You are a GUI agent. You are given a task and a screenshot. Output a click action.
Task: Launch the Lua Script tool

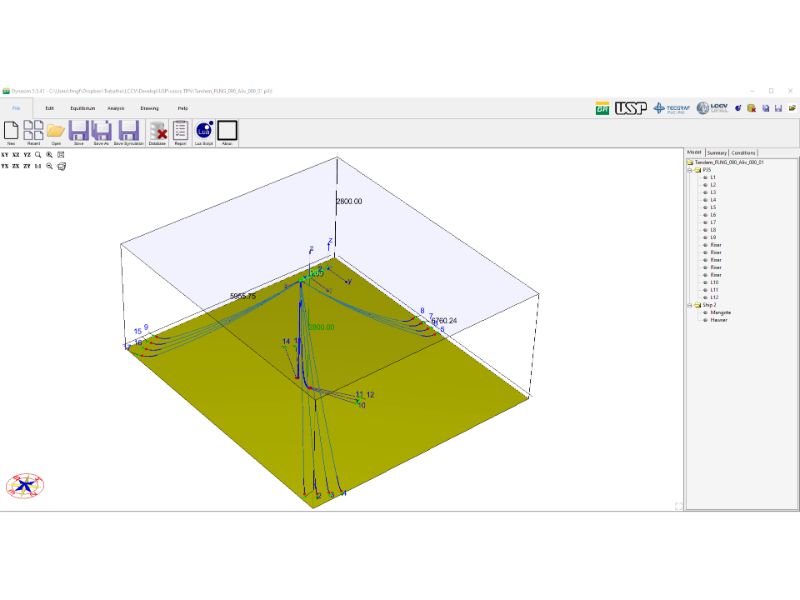[x=204, y=131]
